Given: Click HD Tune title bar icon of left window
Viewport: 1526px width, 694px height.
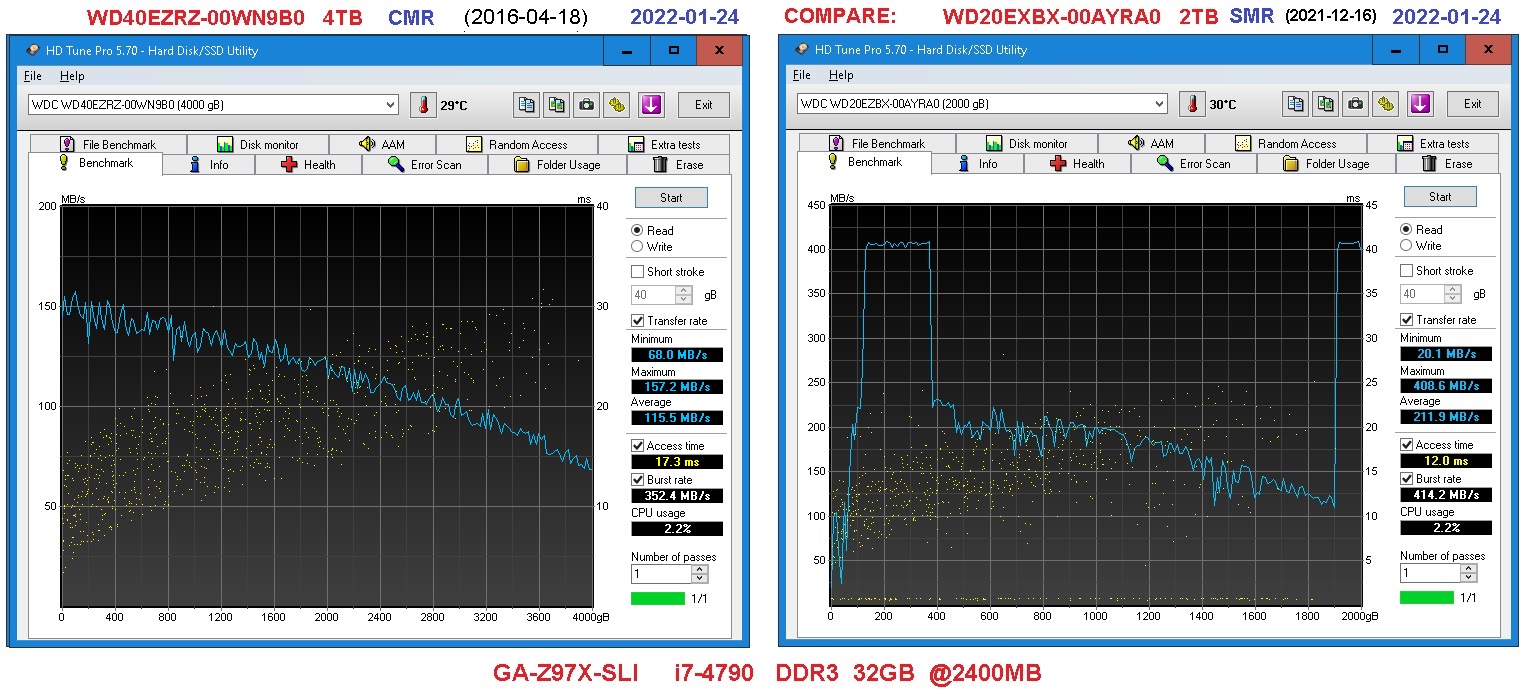Looking at the screenshot, I should pos(34,50).
